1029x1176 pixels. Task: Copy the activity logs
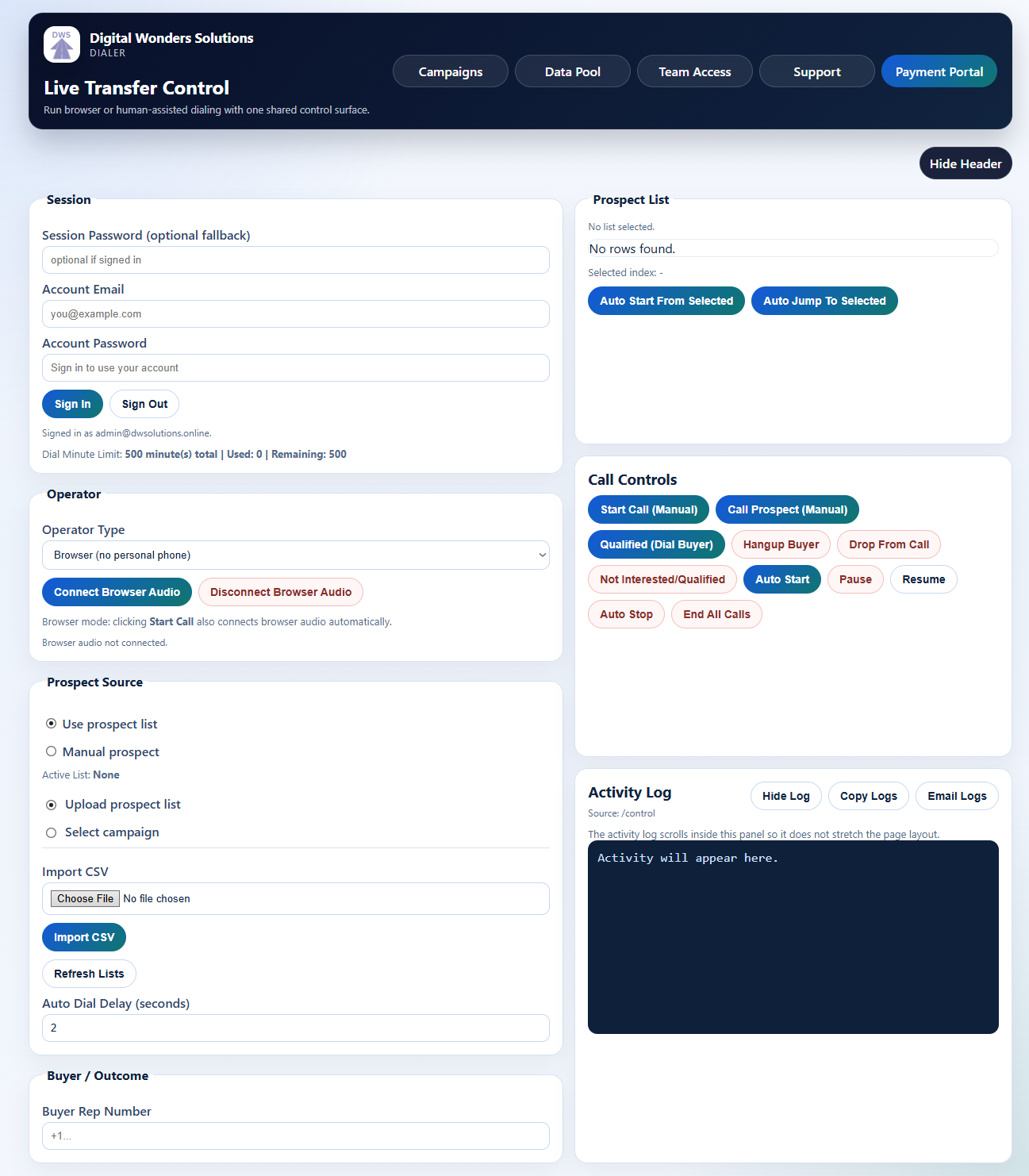click(868, 796)
